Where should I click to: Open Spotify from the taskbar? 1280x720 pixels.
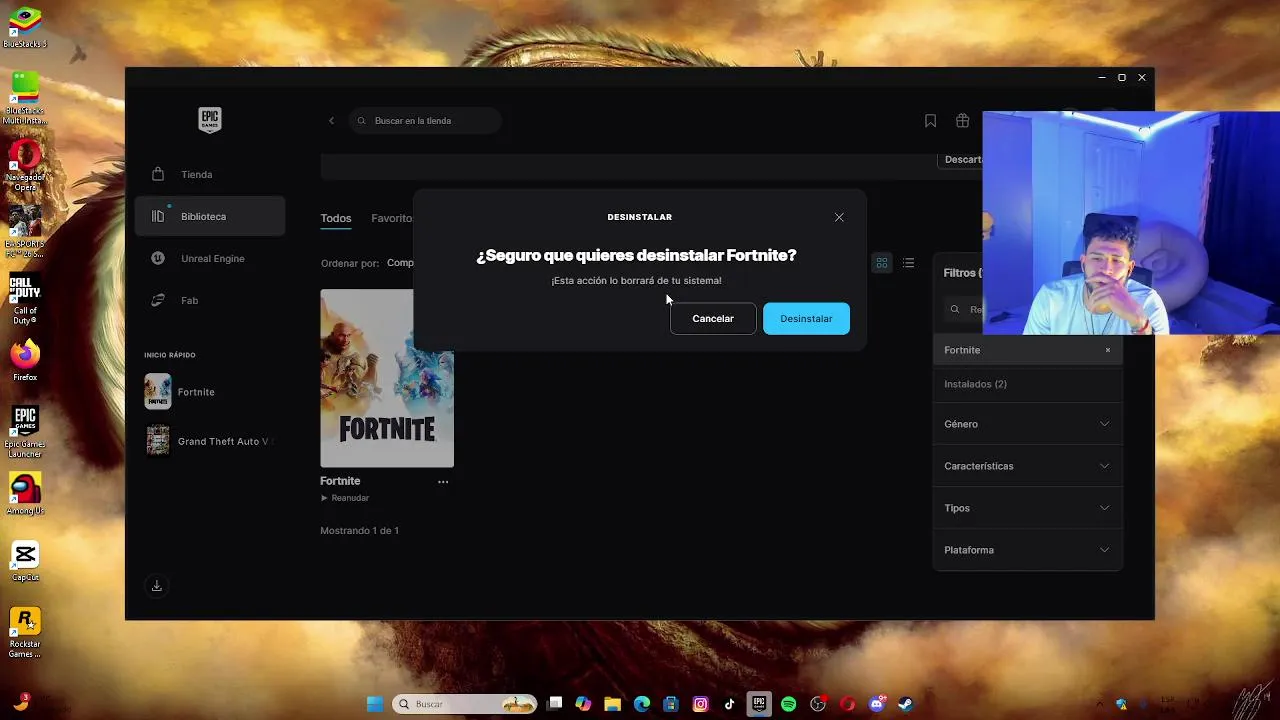[x=788, y=704]
